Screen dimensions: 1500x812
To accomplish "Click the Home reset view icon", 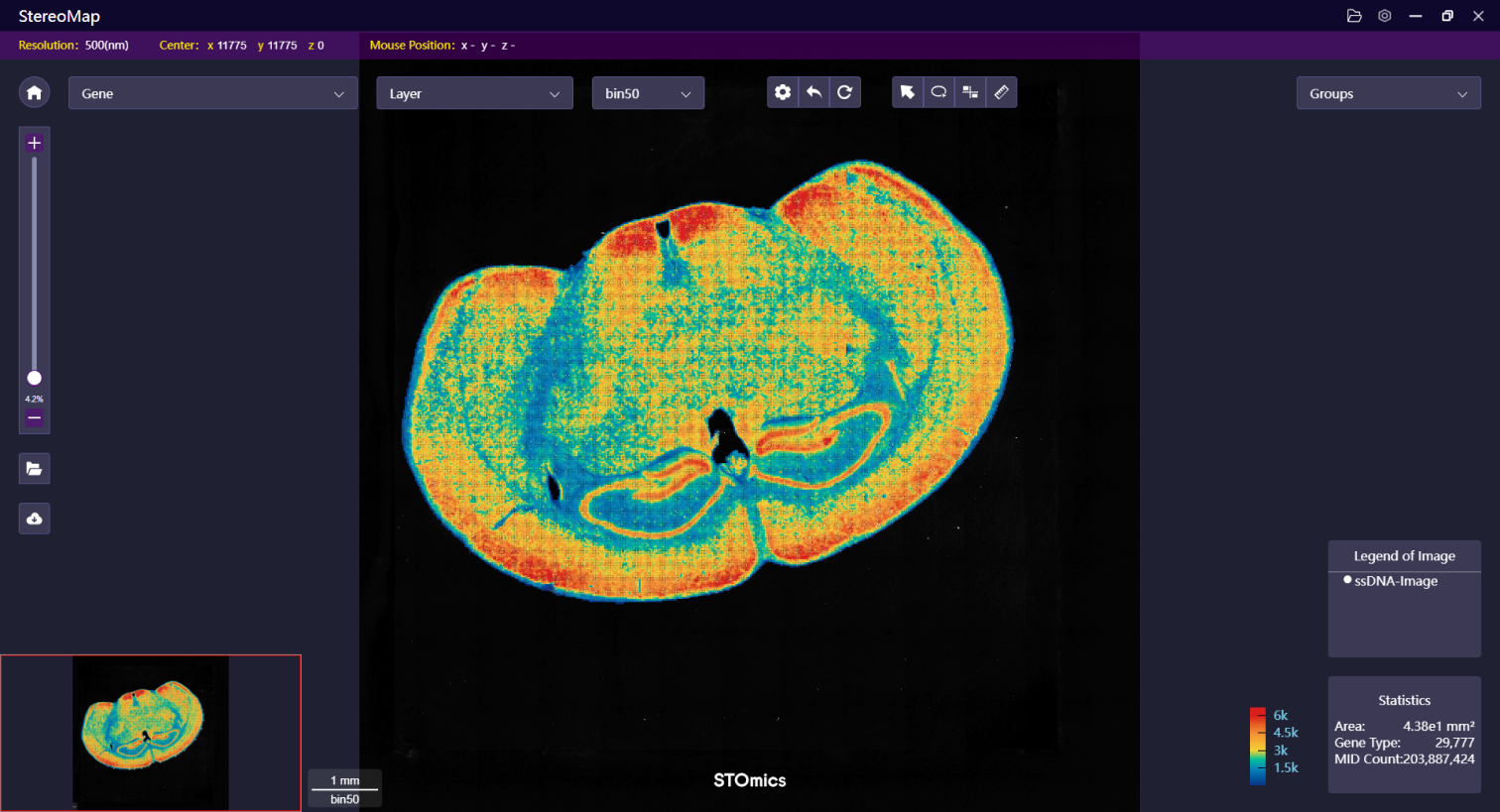I will 34,92.
